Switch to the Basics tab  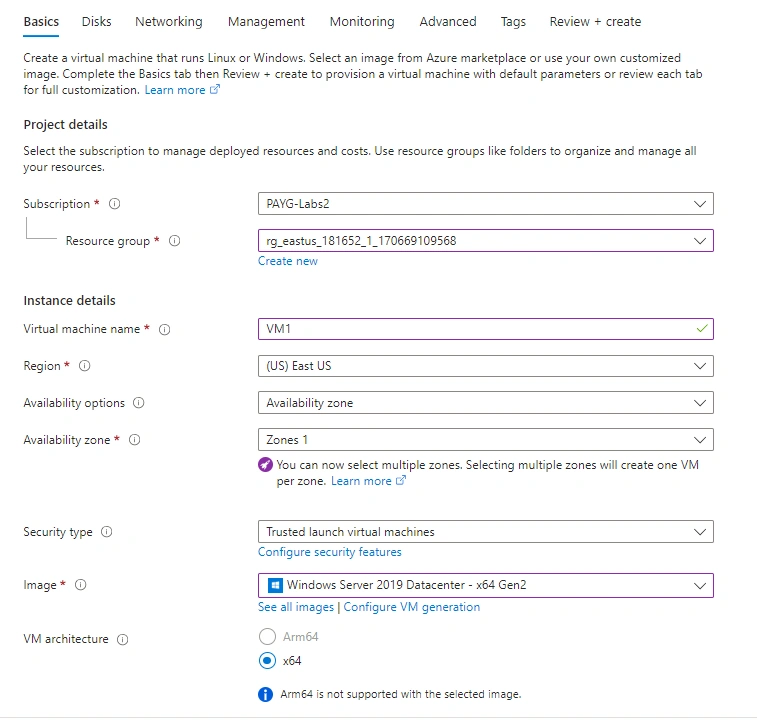[41, 22]
